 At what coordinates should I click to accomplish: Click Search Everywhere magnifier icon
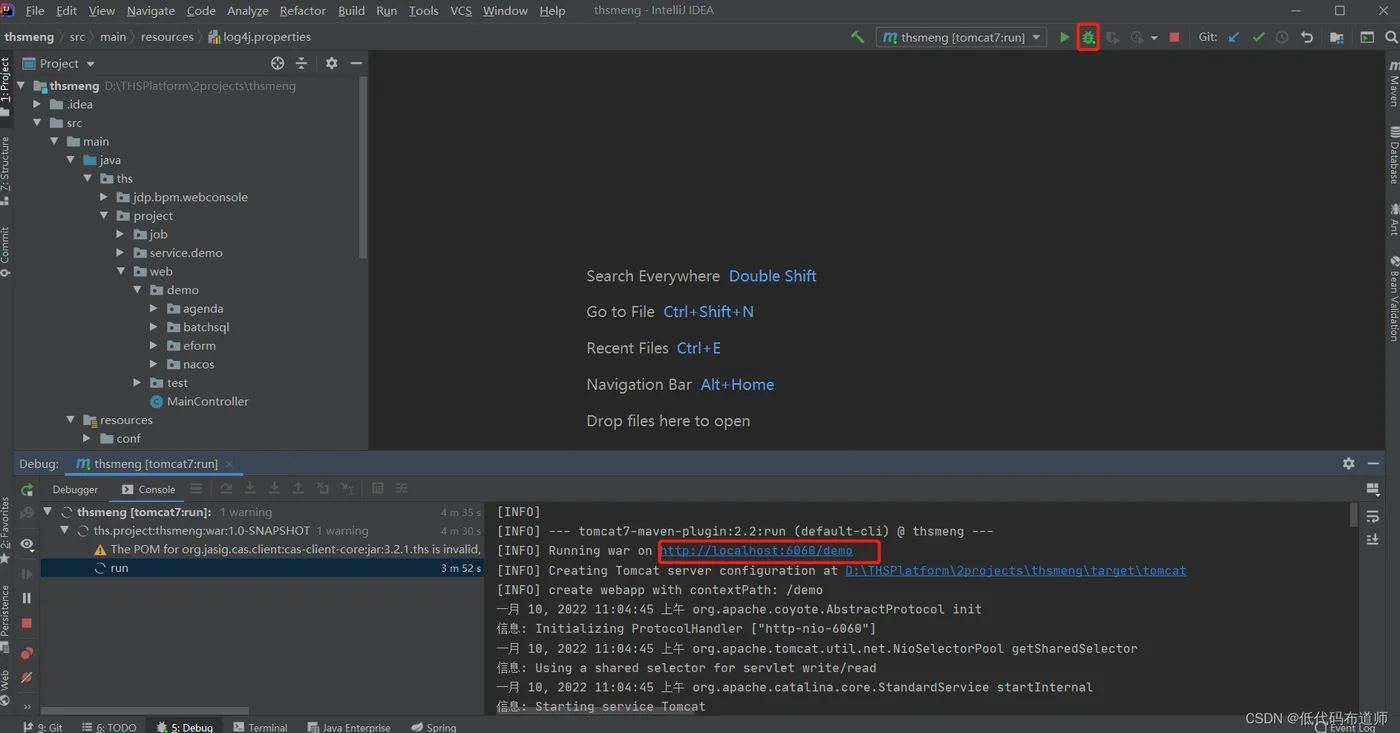click(x=1391, y=37)
